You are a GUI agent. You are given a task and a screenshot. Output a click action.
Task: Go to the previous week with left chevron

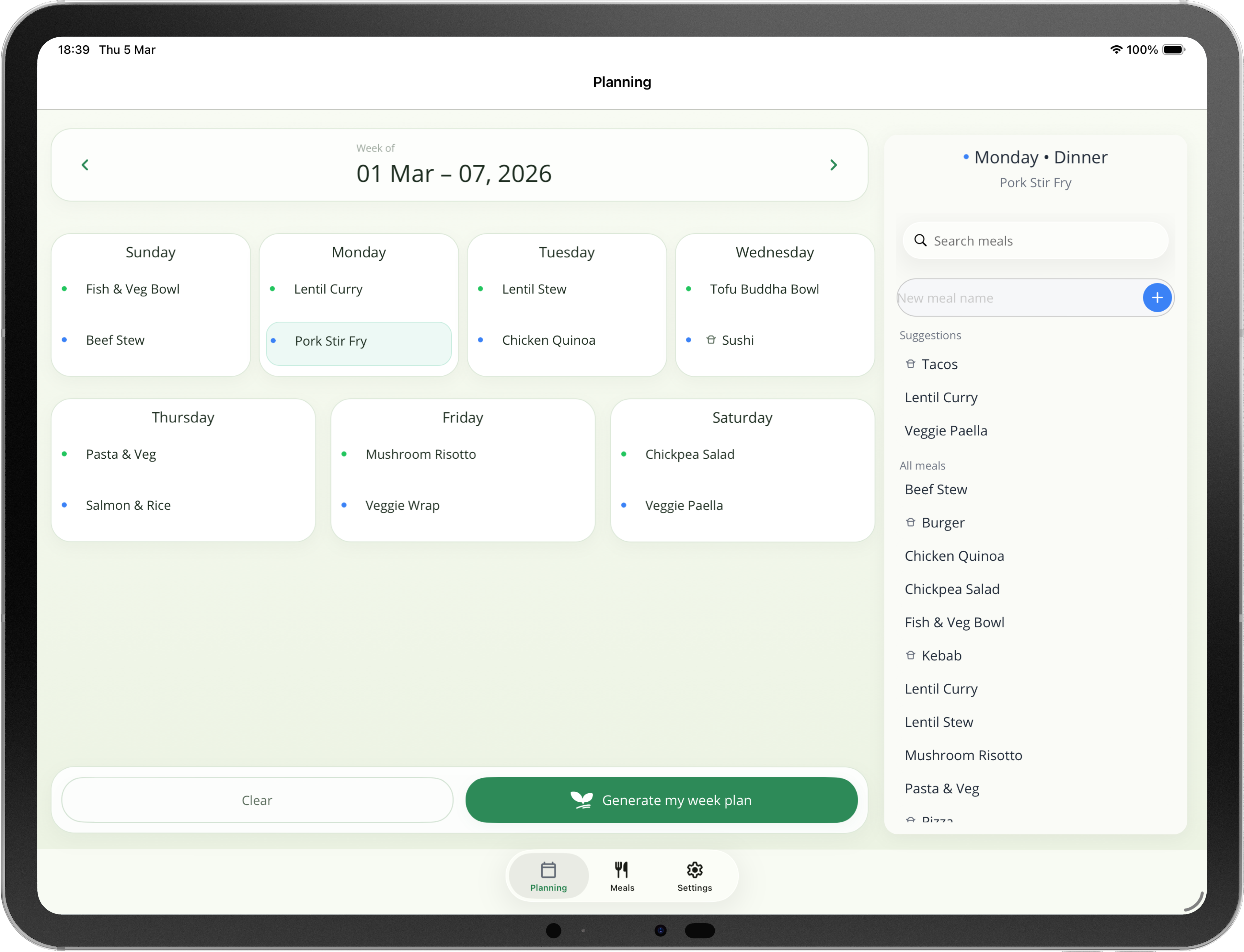(85, 165)
